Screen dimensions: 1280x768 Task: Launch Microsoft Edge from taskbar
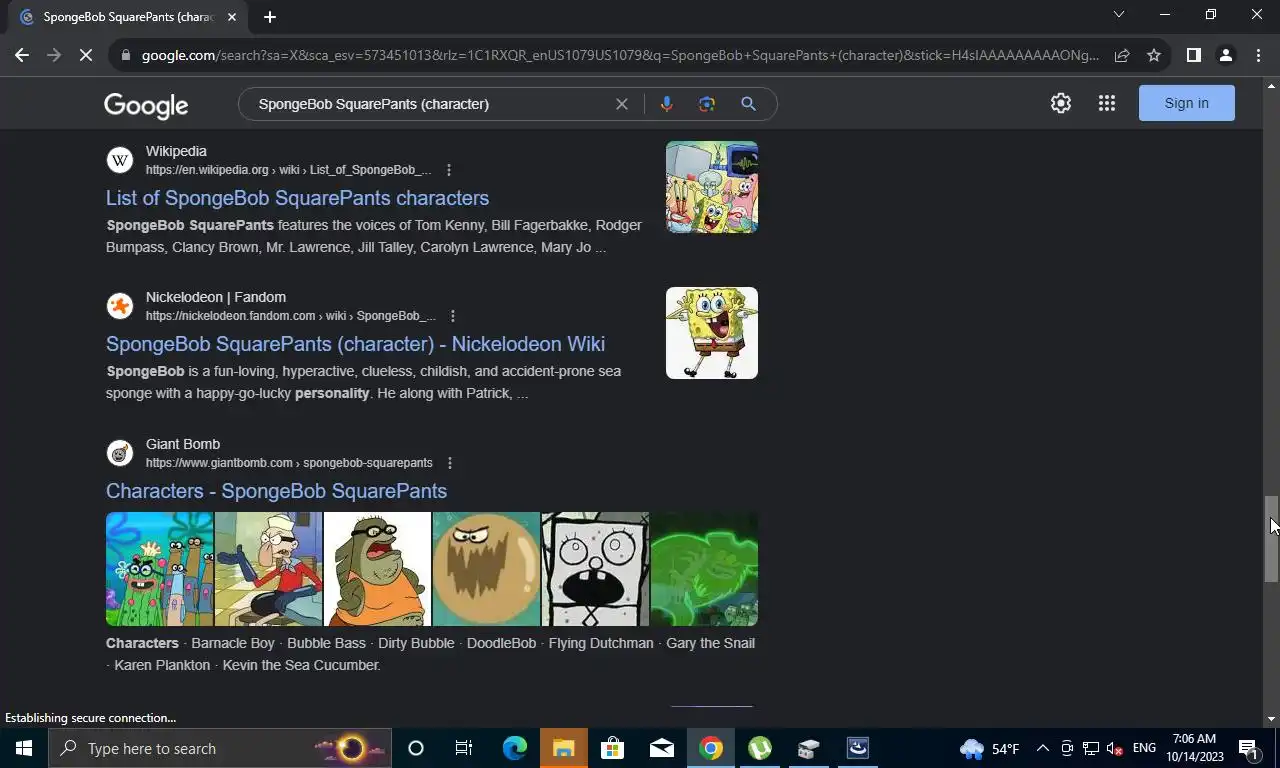point(514,748)
